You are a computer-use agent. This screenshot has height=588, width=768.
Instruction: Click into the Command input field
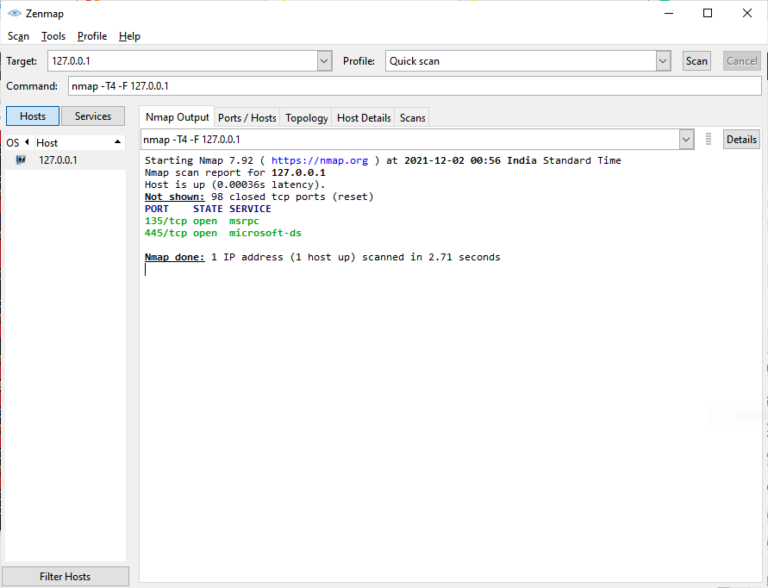[414, 86]
